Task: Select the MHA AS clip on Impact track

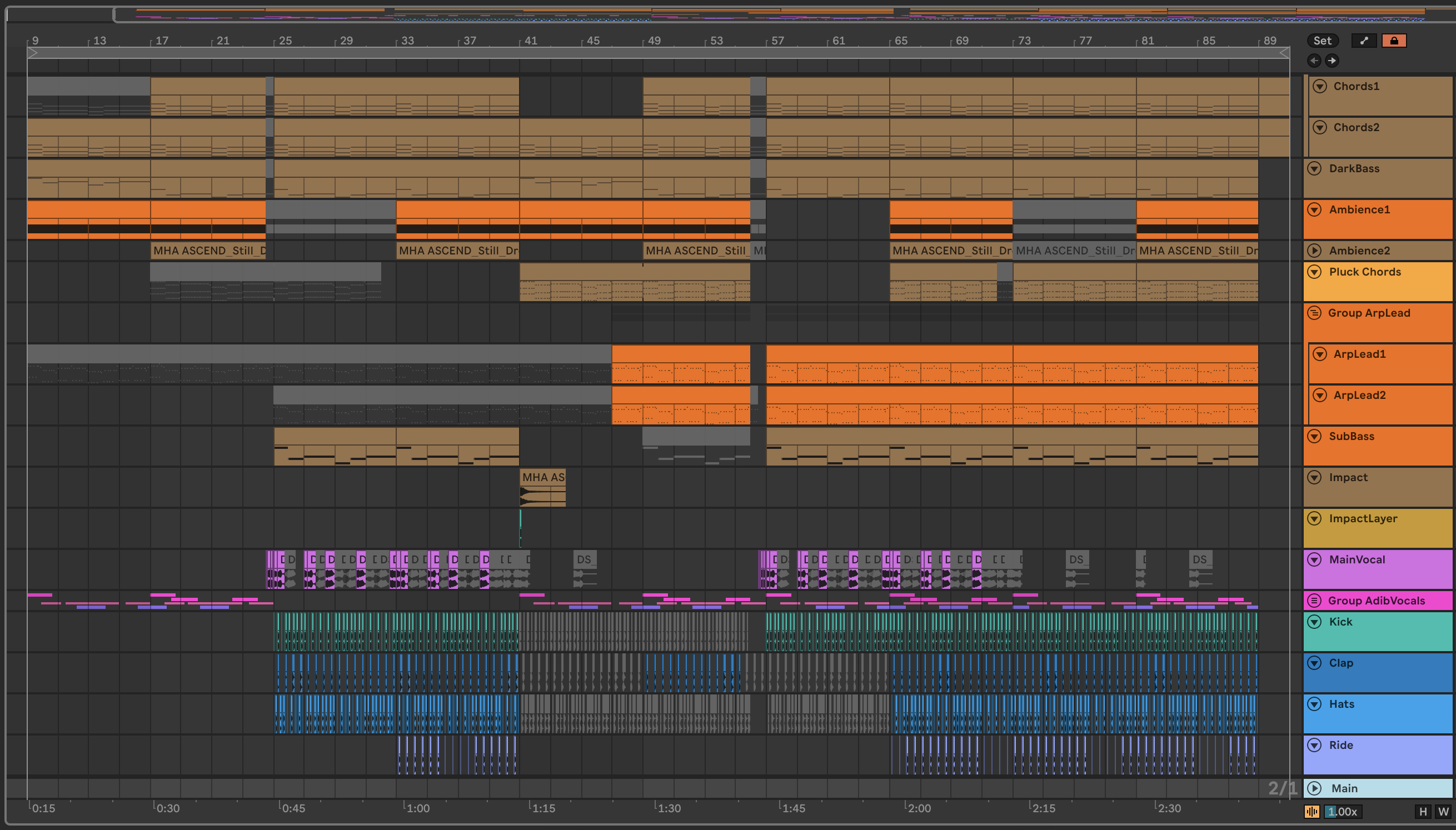Action: 543,477
